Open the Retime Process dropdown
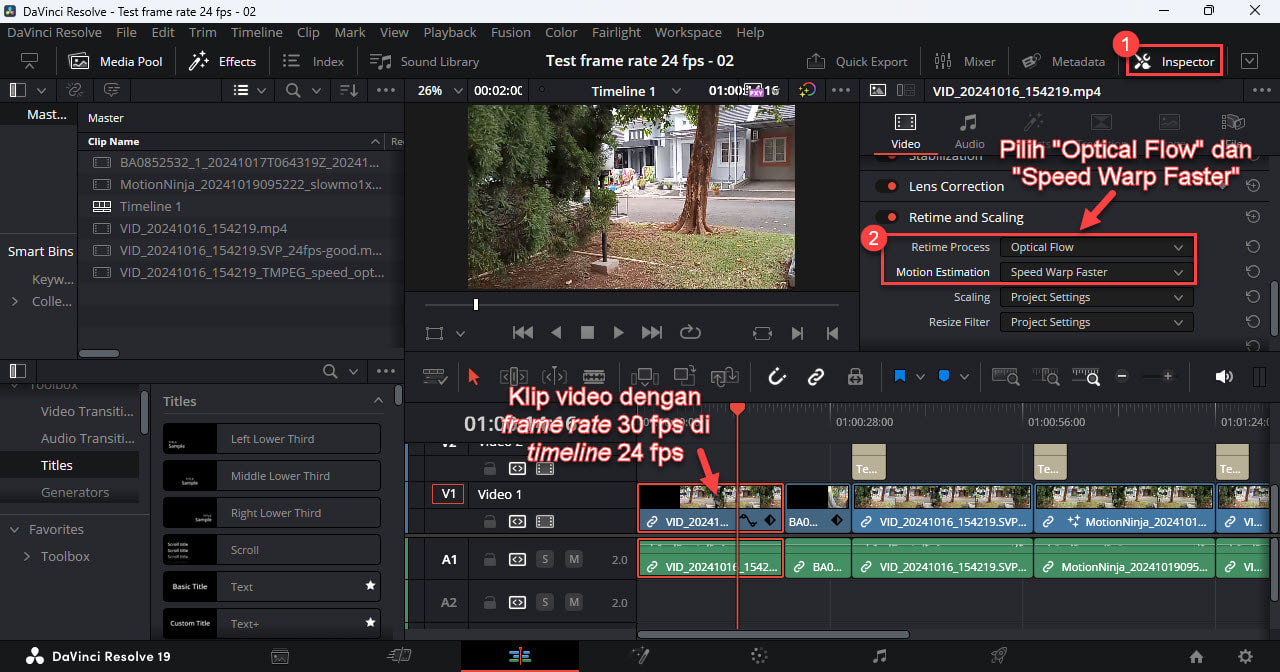The image size is (1280, 672). coord(1097,247)
